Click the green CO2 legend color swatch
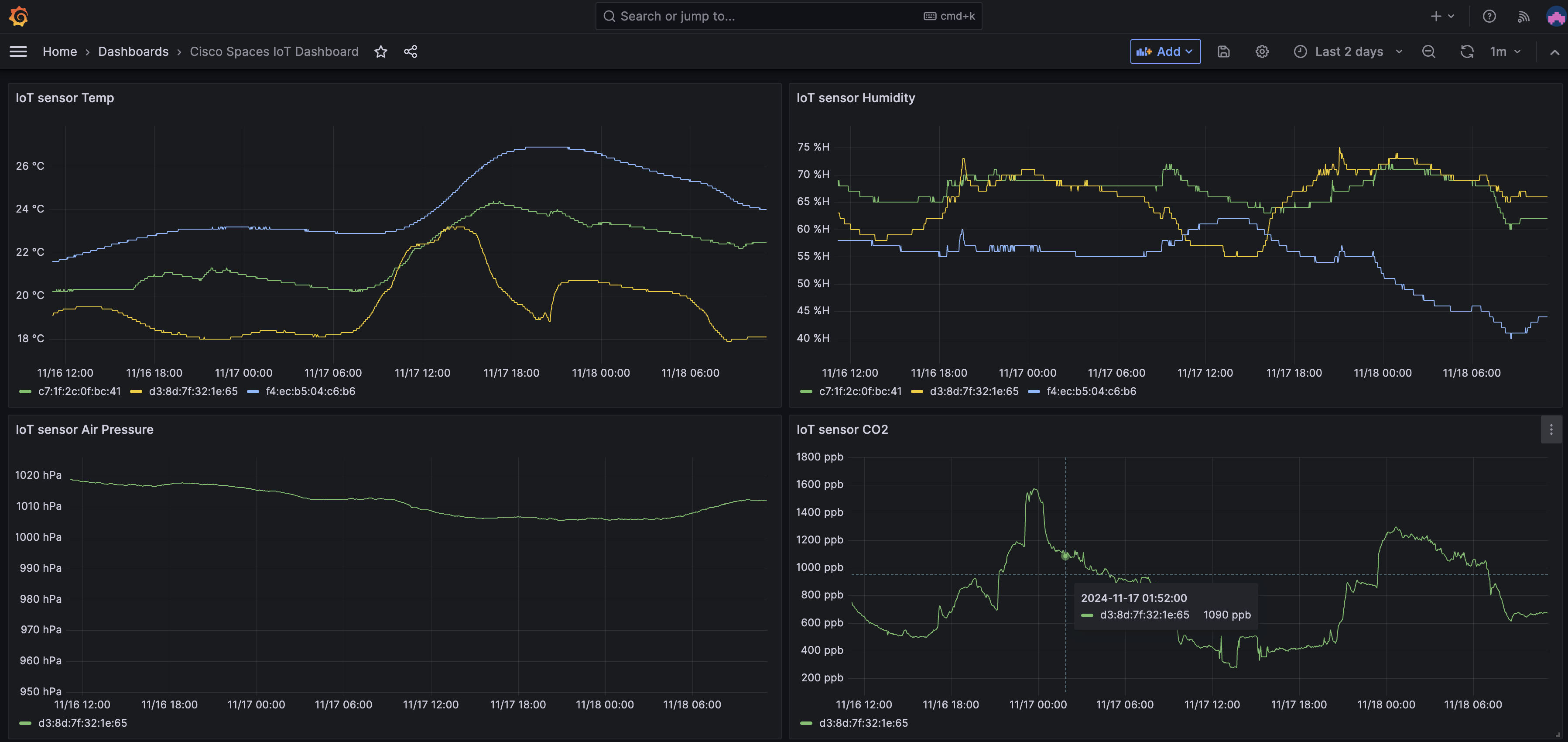1568x742 pixels. (x=806, y=723)
